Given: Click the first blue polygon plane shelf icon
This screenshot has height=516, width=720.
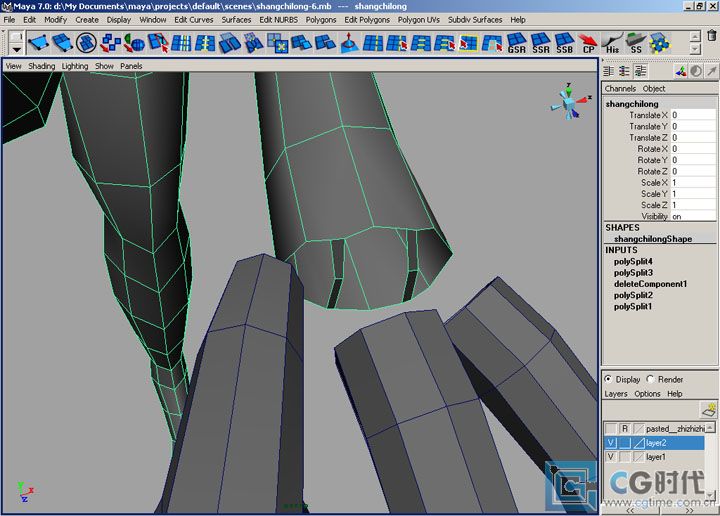Looking at the screenshot, I should pyautogui.click(x=39, y=43).
